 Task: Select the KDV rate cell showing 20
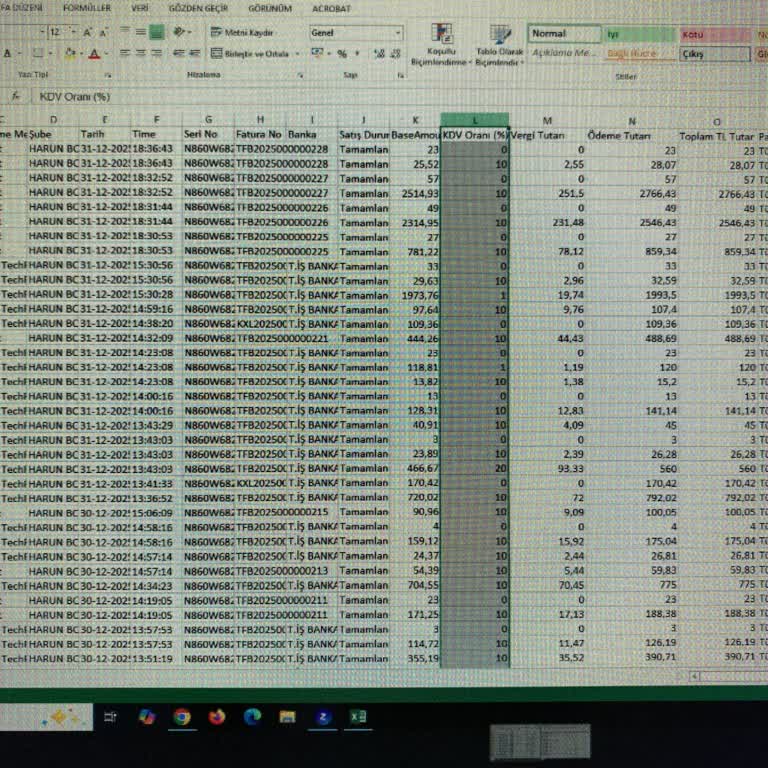click(x=475, y=468)
